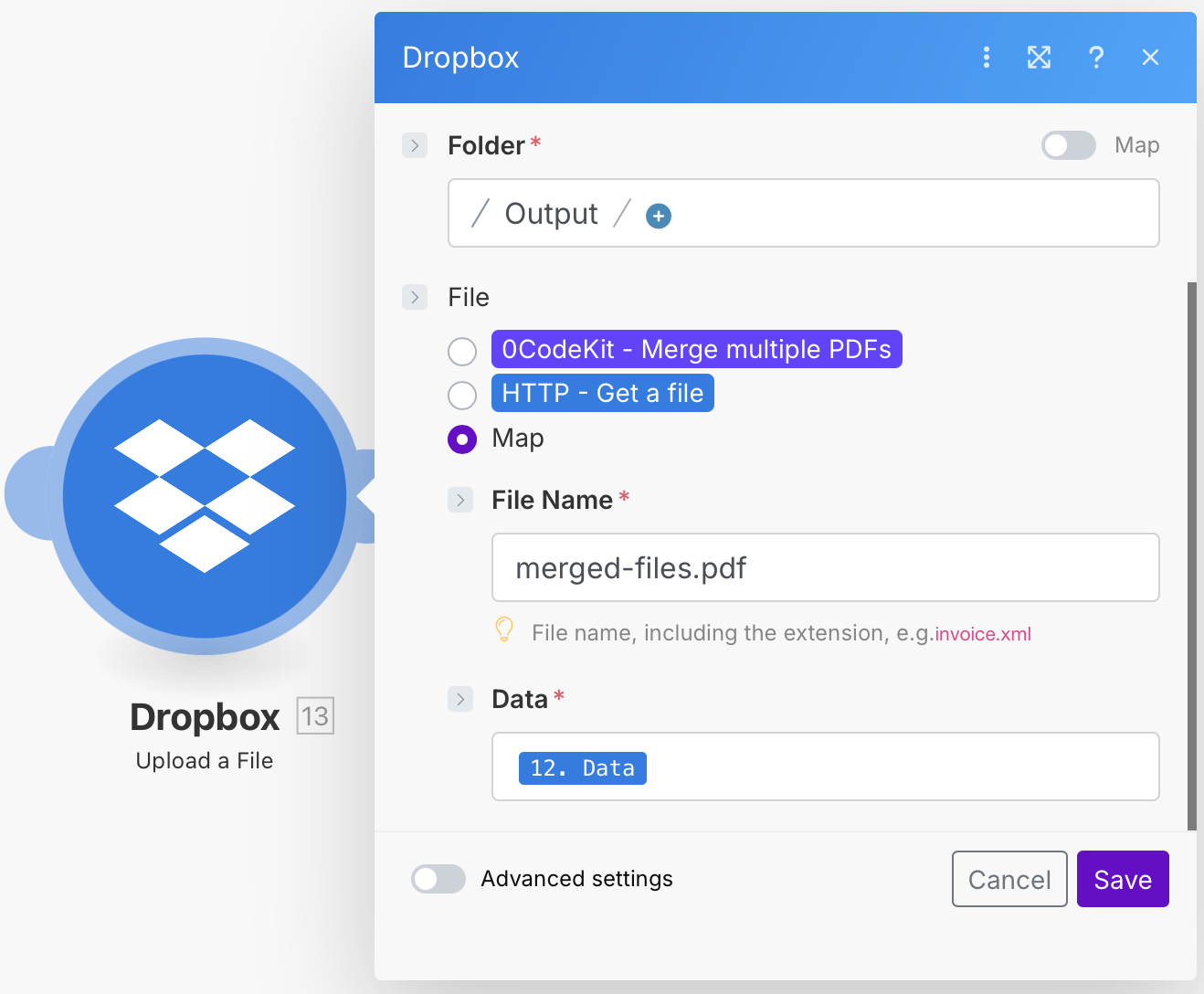Click the 0CodeKit Merge multiple PDFs tag
1204x994 pixels.
697,349
